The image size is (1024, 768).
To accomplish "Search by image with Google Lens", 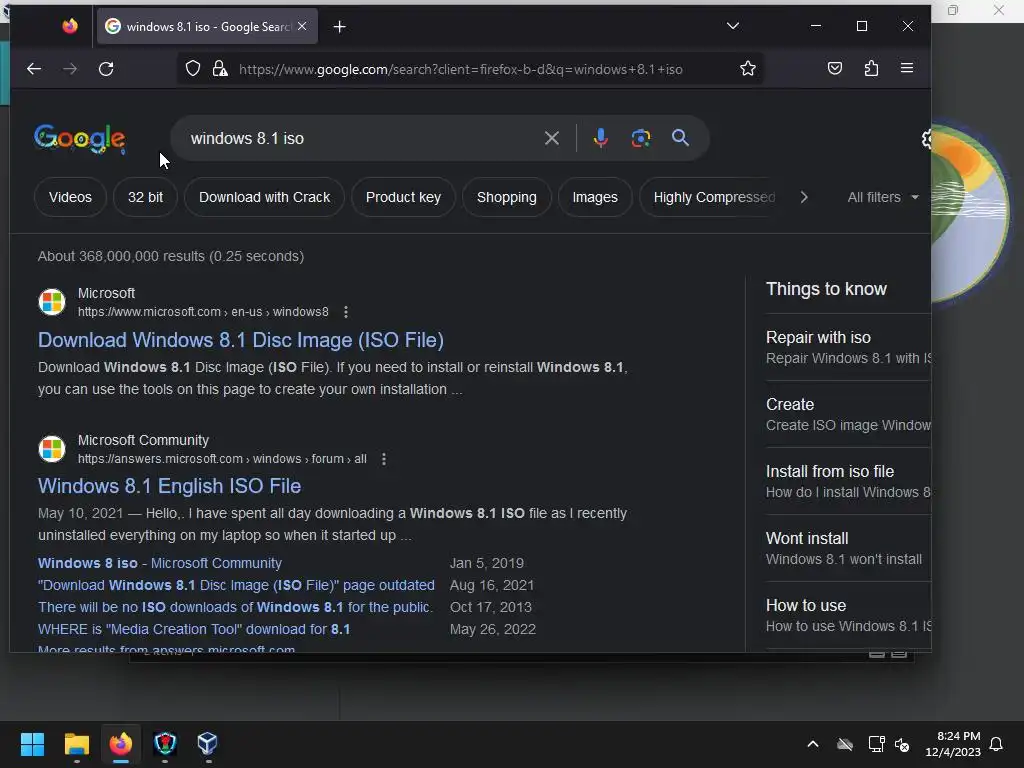I will tap(641, 138).
